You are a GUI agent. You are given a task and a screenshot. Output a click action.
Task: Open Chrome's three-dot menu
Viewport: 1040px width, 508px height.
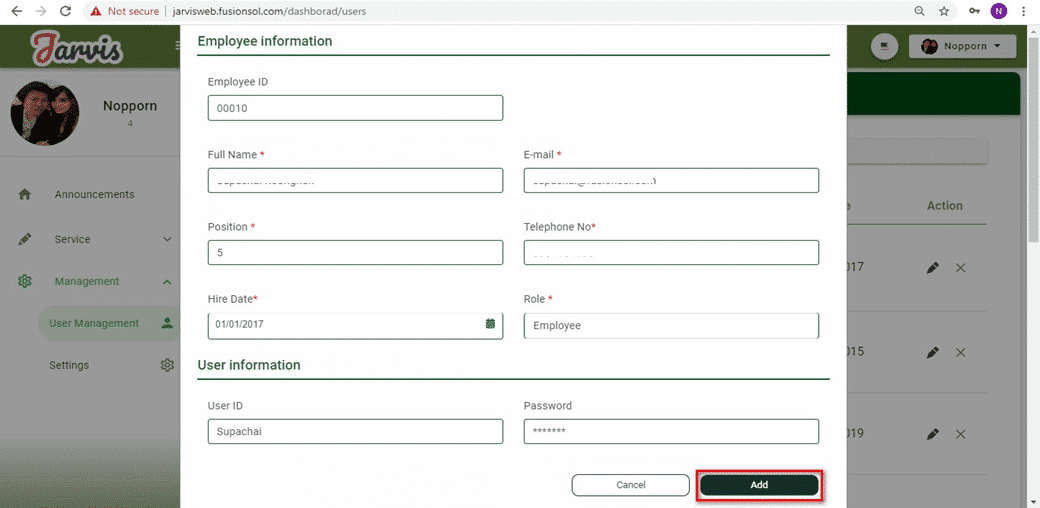click(1023, 11)
